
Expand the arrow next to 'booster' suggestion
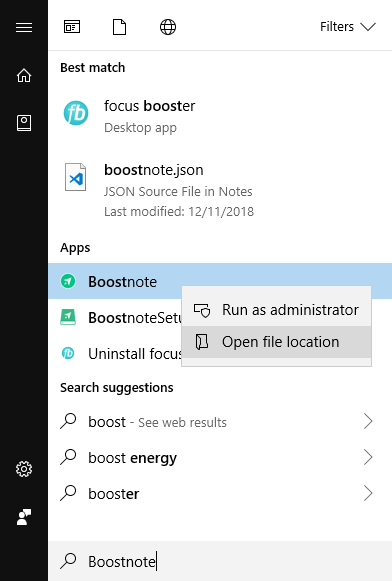tap(368, 493)
